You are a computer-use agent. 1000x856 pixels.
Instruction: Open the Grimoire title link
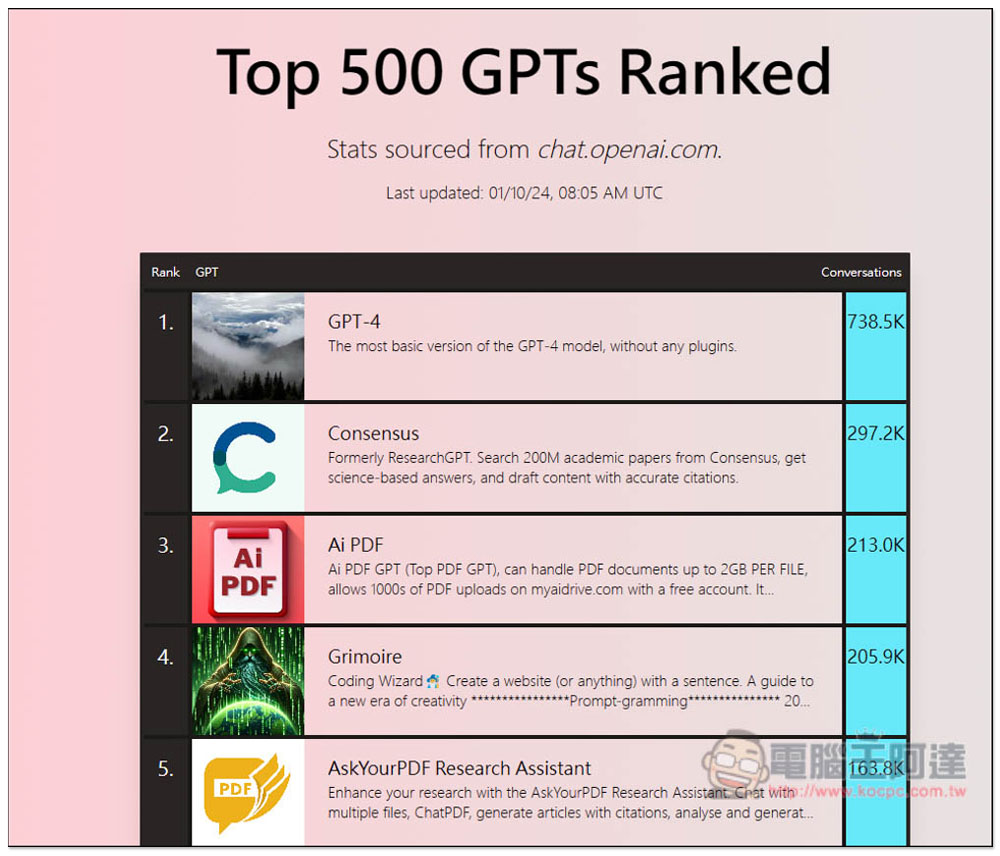(x=365, y=656)
